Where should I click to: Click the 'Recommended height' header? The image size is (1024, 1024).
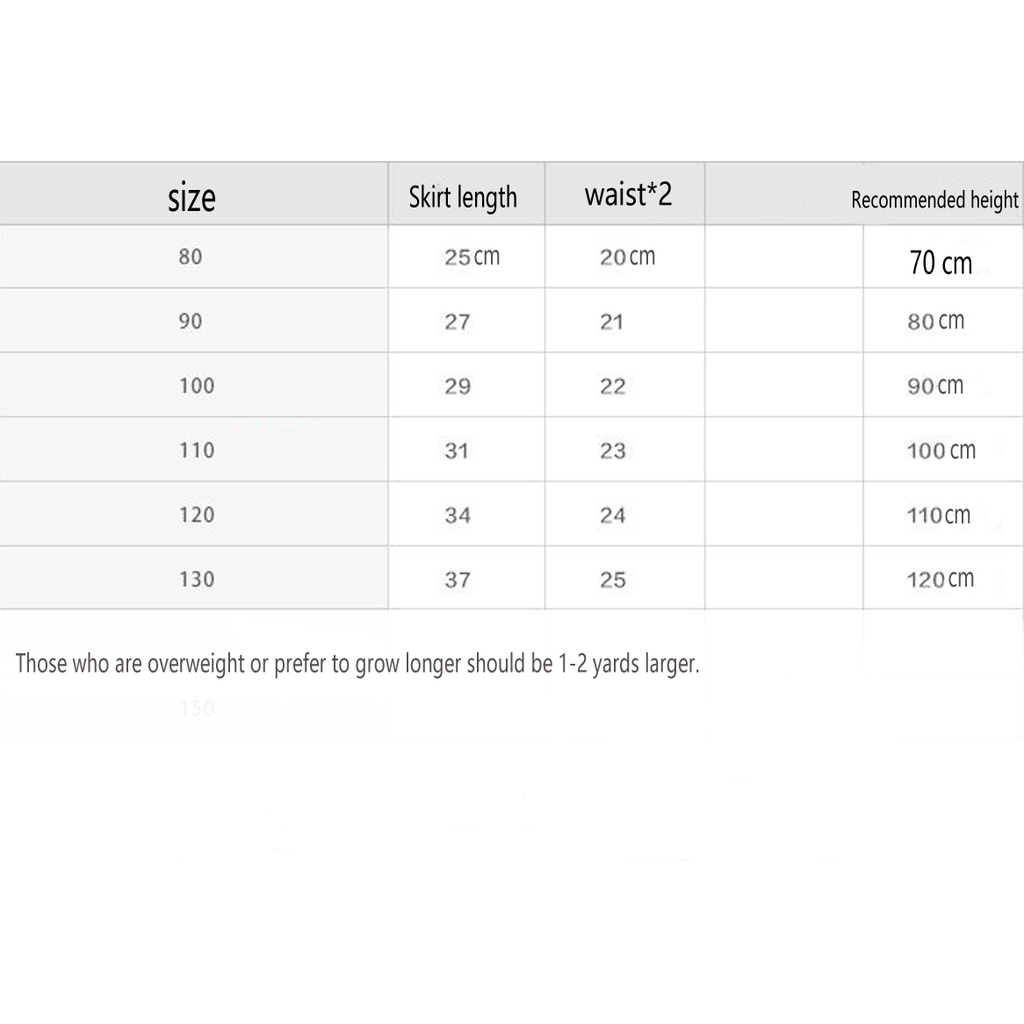pos(935,200)
